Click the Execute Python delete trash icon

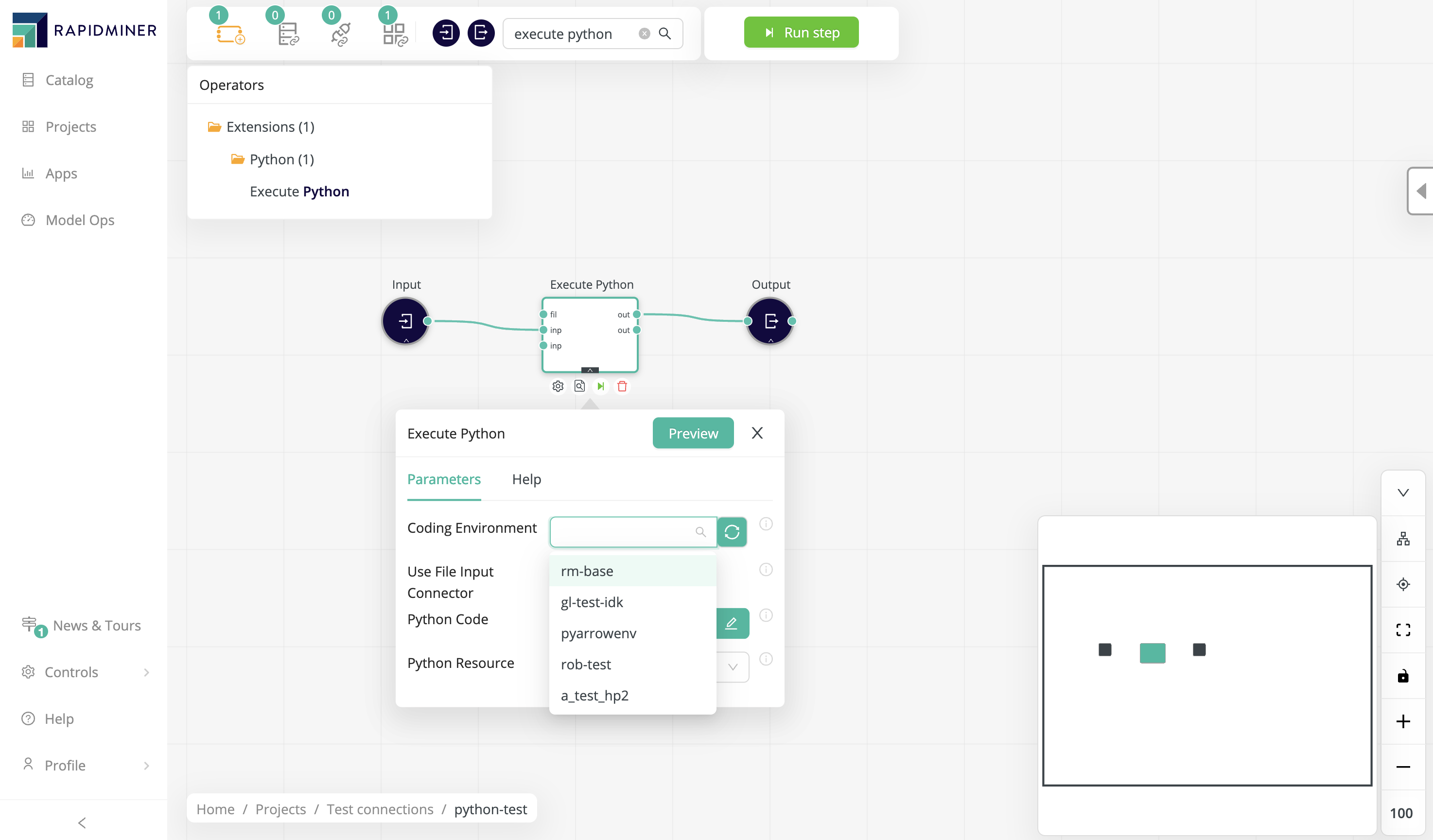pos(622,385)
